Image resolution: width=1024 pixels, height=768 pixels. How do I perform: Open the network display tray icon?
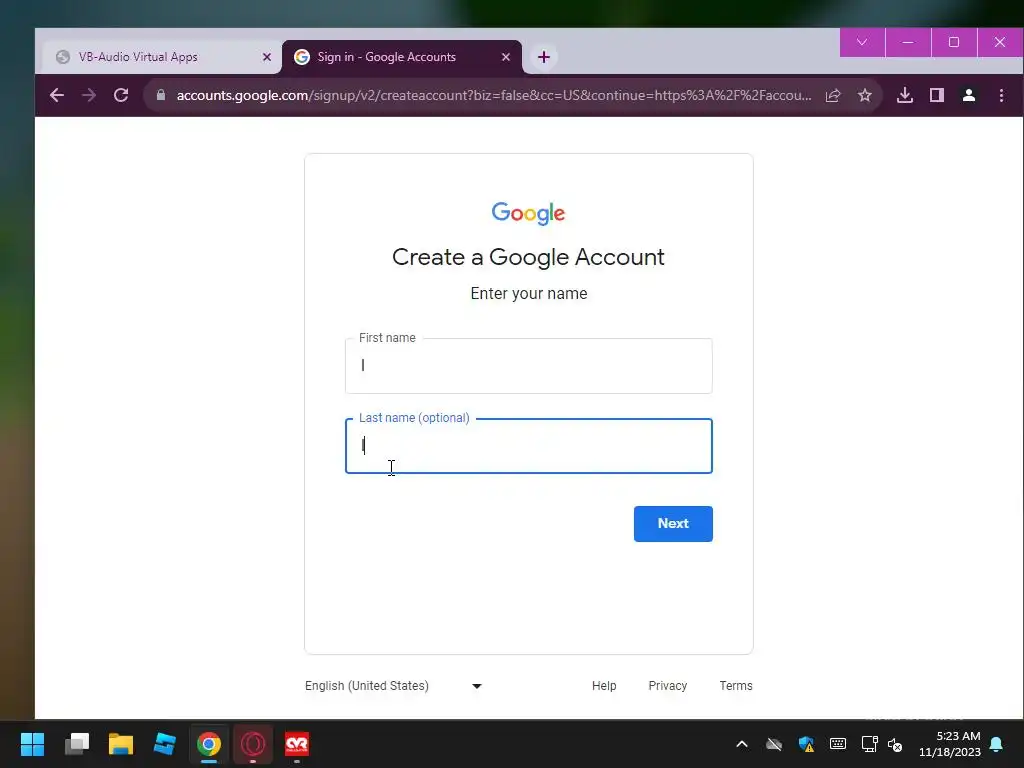pyautogui.click(x=869, y=744)
